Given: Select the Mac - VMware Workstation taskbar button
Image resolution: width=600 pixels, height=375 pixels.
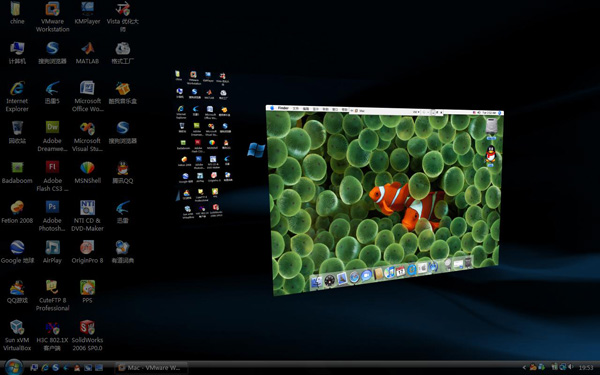Looking at the screenshot, I should pos(151,368).
